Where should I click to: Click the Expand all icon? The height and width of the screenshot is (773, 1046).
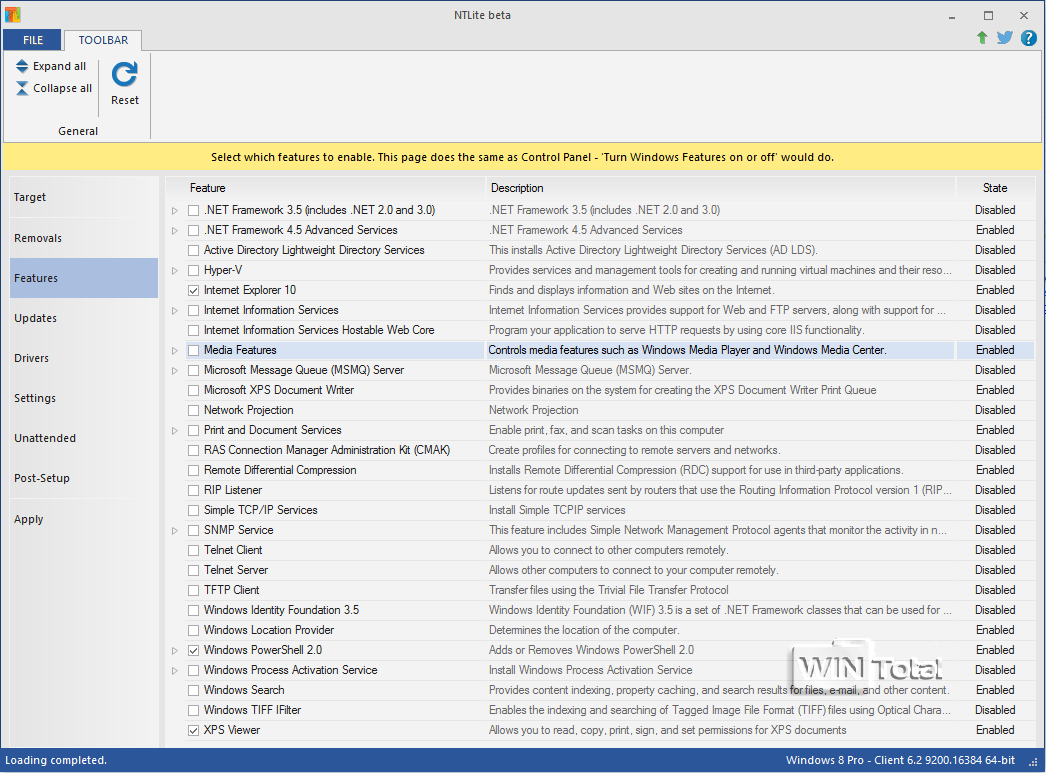[22, 66]
